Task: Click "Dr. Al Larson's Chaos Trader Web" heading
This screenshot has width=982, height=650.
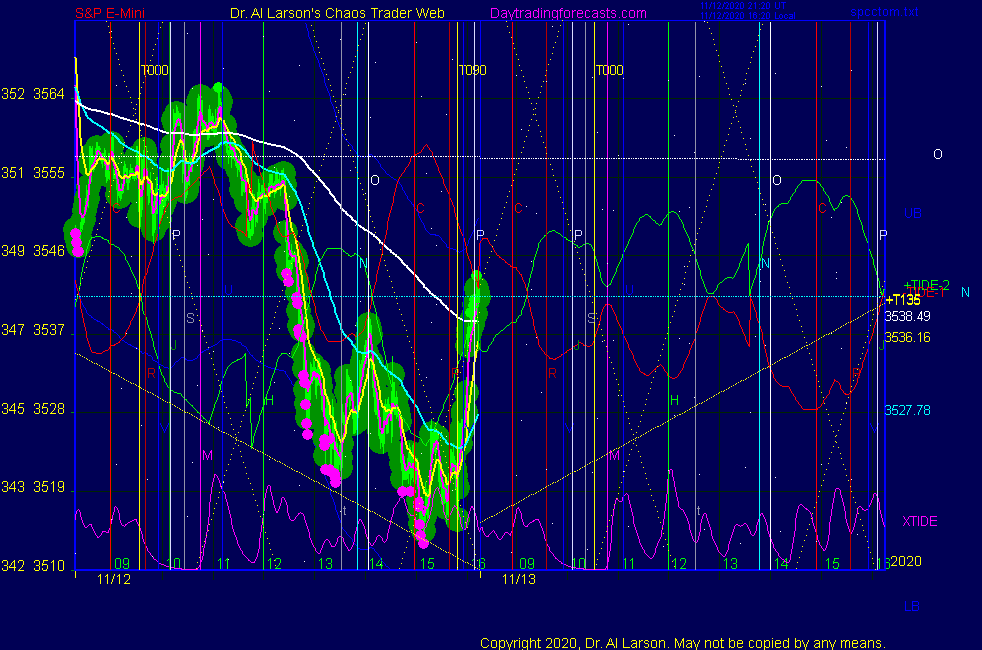Action: point(337,13)
